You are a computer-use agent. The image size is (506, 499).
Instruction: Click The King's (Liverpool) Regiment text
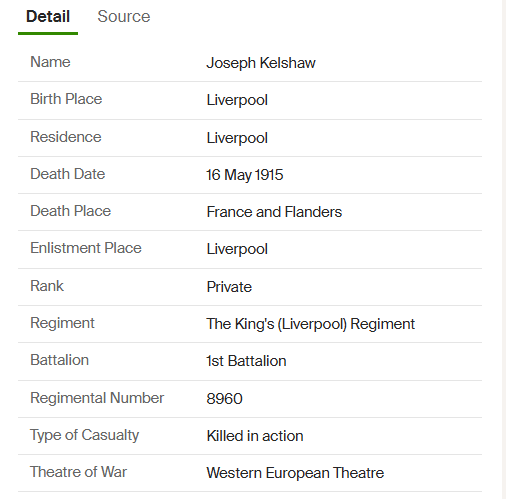[310, 324]
